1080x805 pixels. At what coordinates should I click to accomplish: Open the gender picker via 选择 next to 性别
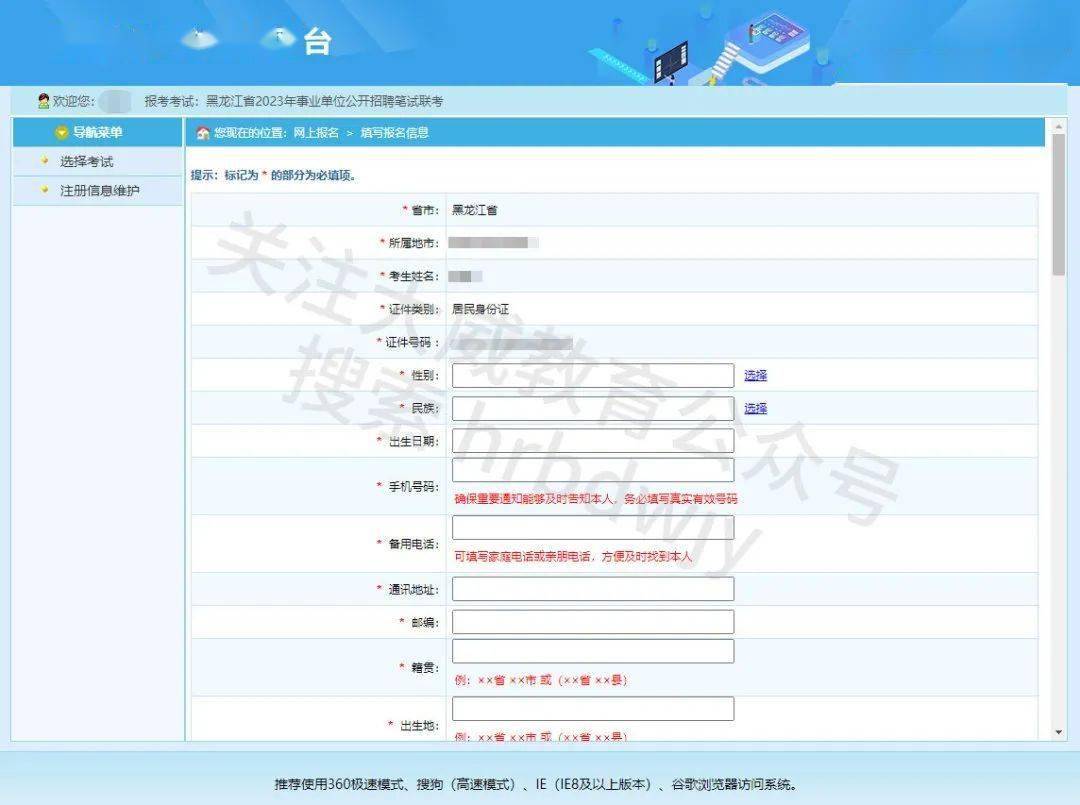pos(754,375)
